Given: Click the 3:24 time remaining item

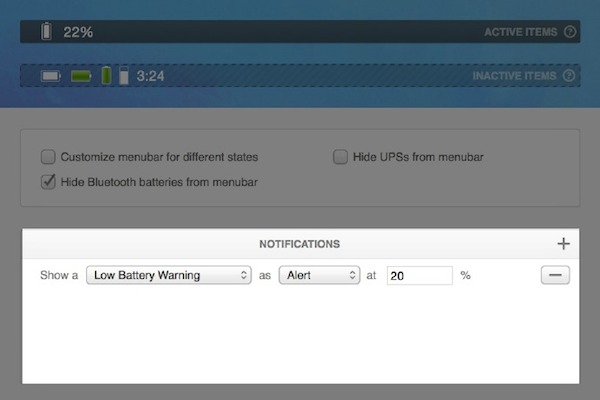Looking at the screenshot, I should tap(150, 76).
